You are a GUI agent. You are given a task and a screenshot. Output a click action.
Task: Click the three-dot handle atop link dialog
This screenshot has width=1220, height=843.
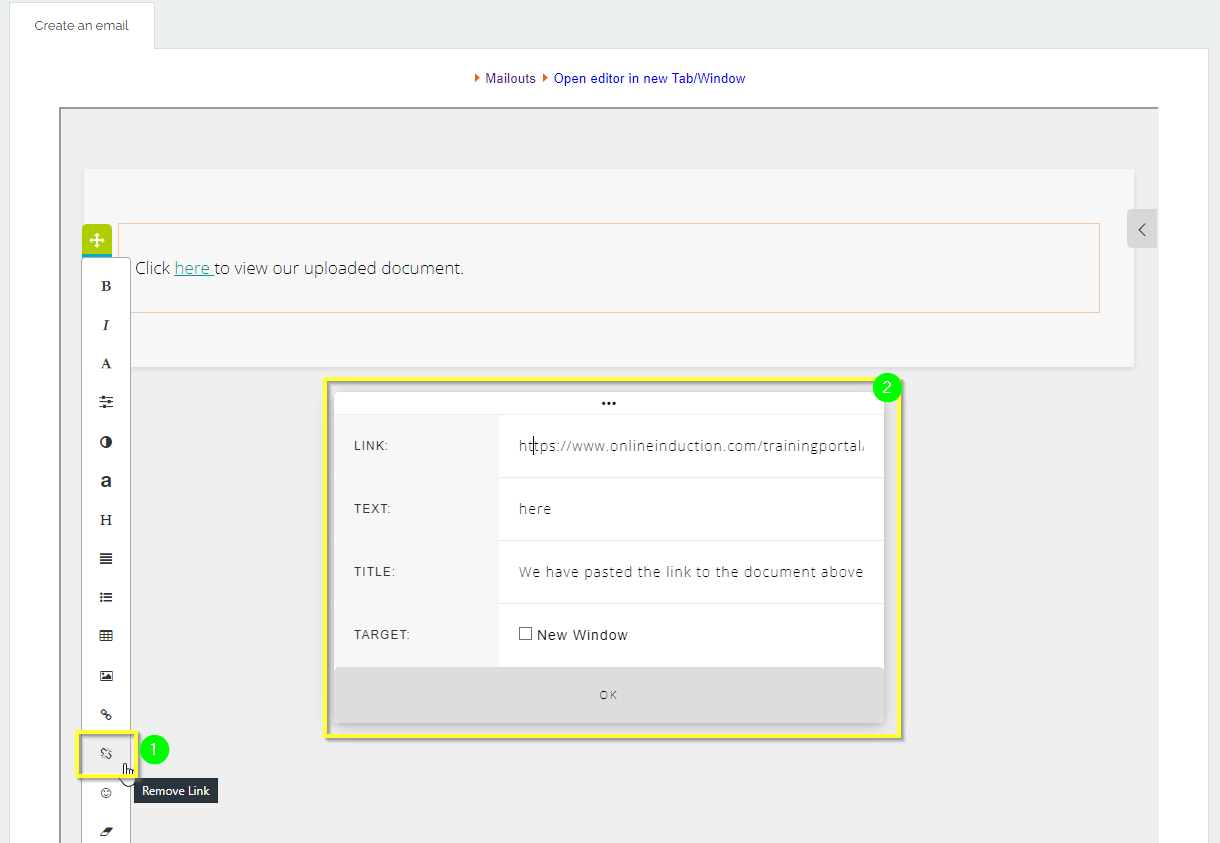pyautogui.click(x=609, y=404)
